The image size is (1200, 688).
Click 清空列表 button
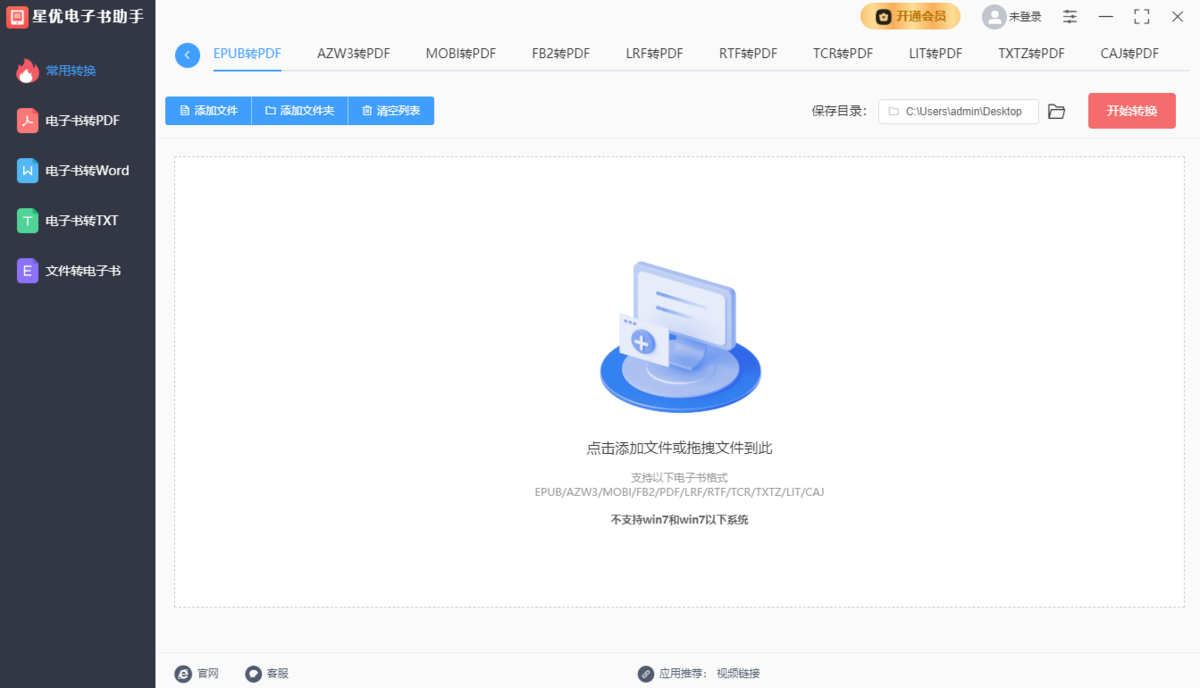click(x=391, y=111)
